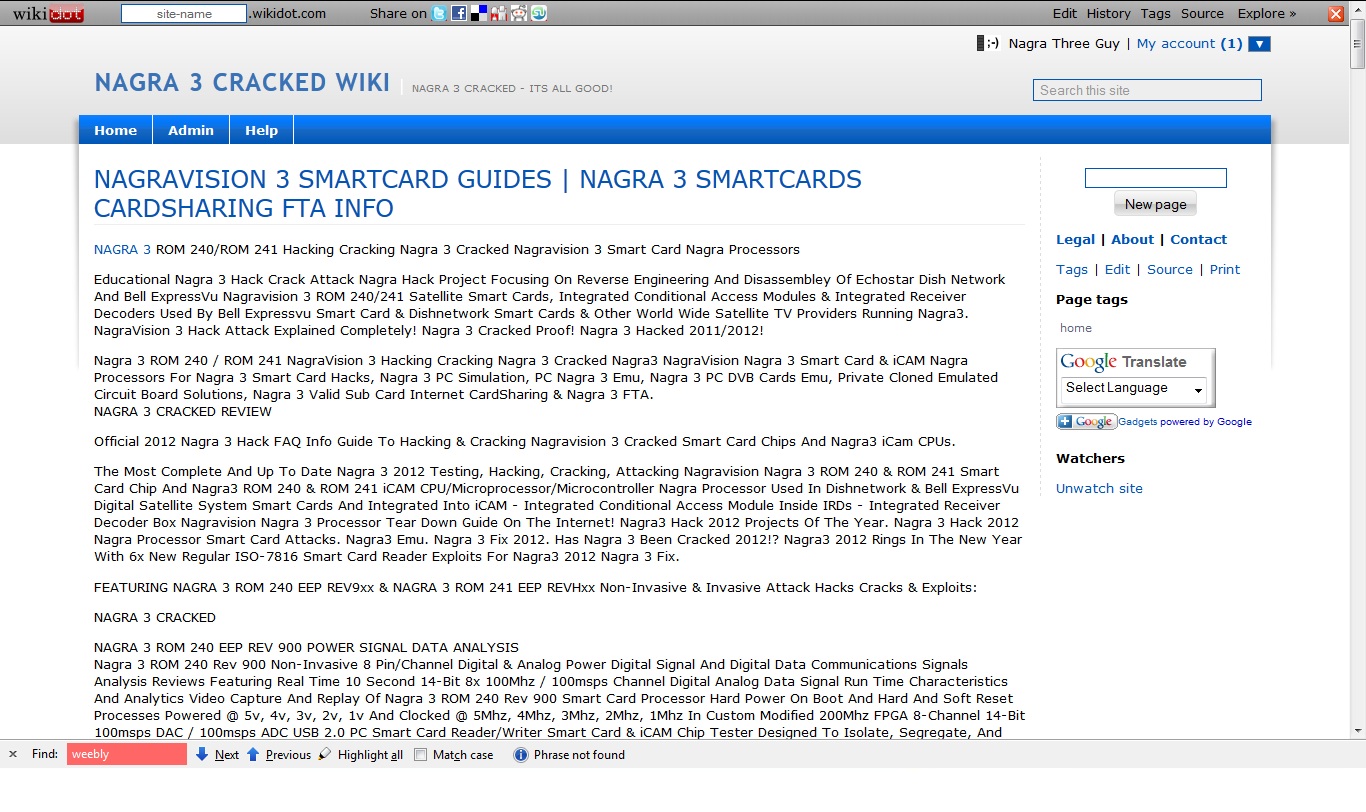Image resolution: width=1366 pixels, height=812 pixels.
Task: Click the NAGRA 3 link in first paragraph
Action: 122,250
